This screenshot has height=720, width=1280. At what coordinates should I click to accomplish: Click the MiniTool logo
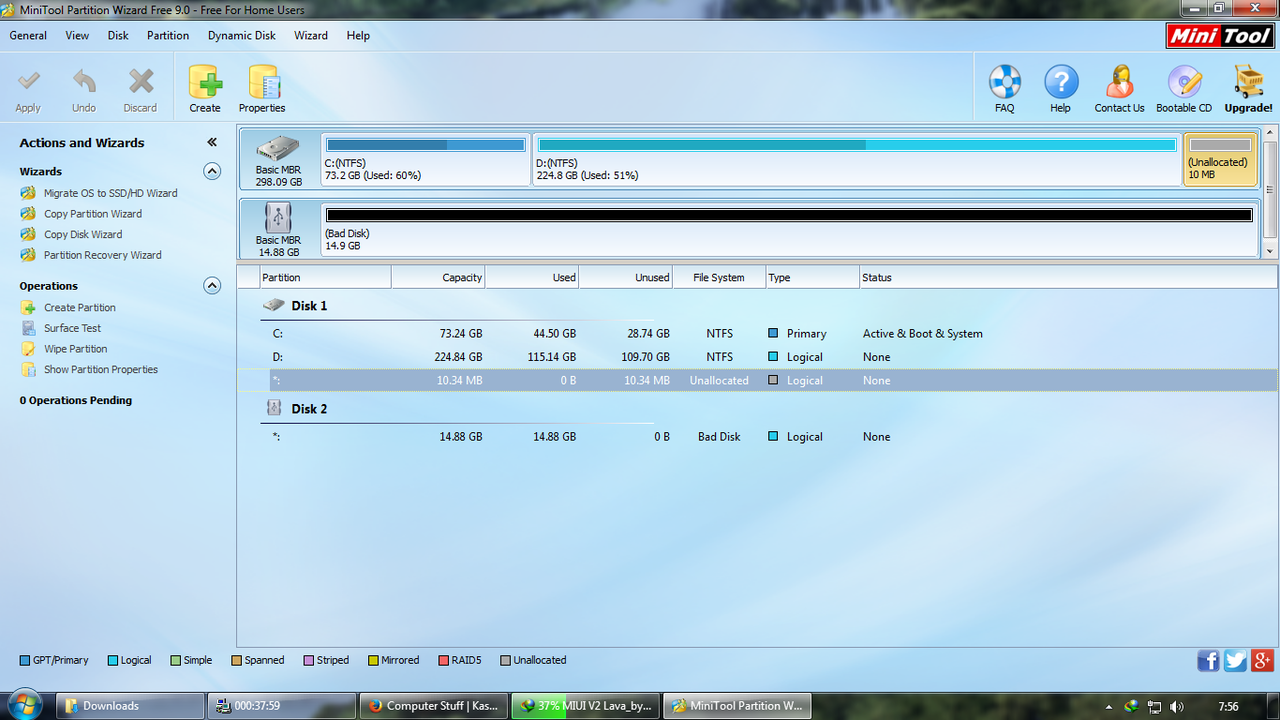pos(1220,36)
